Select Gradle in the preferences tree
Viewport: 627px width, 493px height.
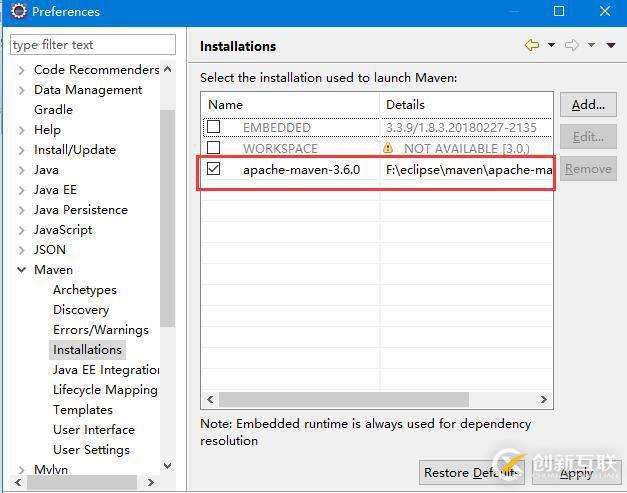[54, 110]
